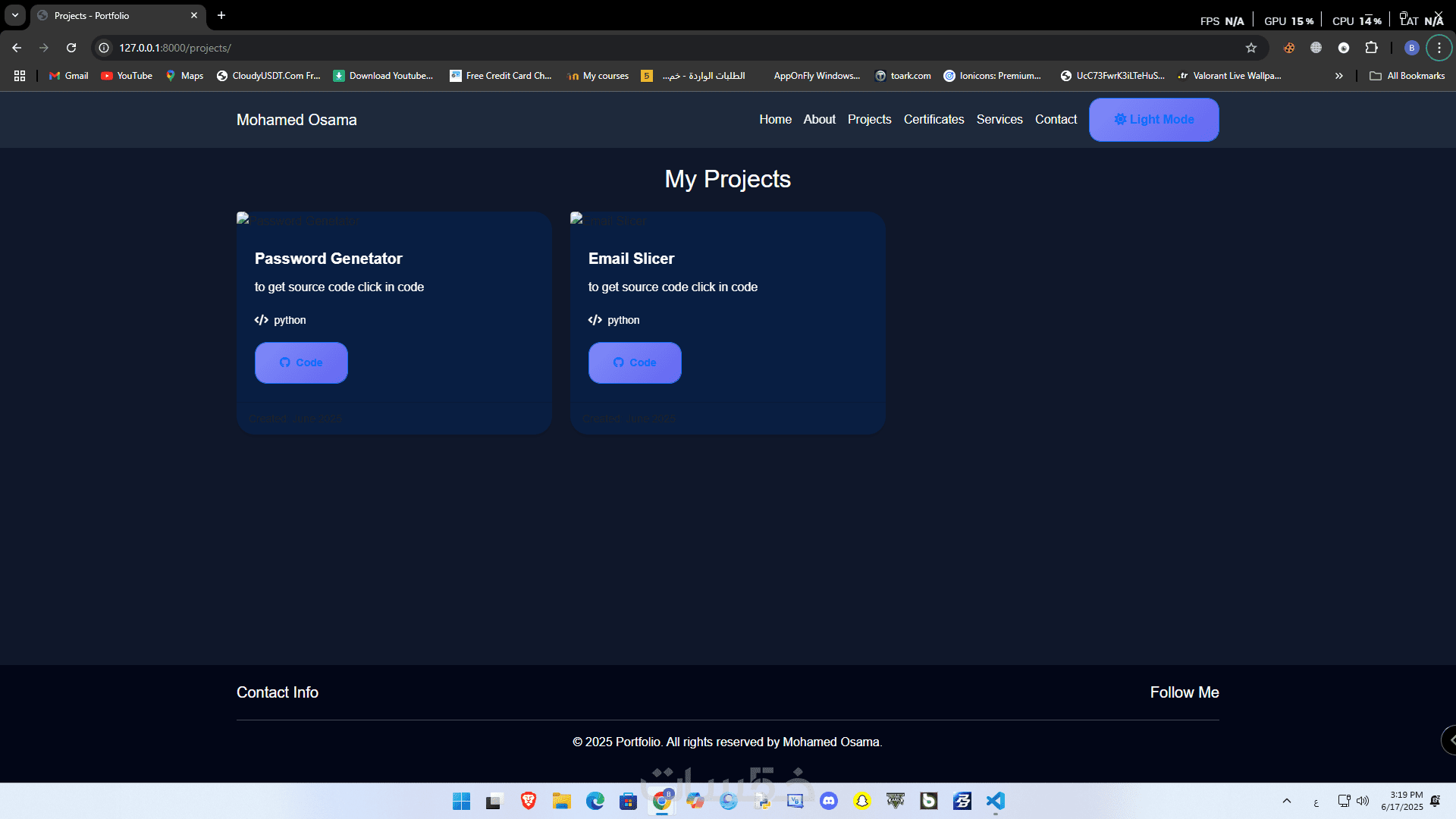Viewport: 1456px width, 819px height.
Task: Reload the page
Action: (71, 48)
